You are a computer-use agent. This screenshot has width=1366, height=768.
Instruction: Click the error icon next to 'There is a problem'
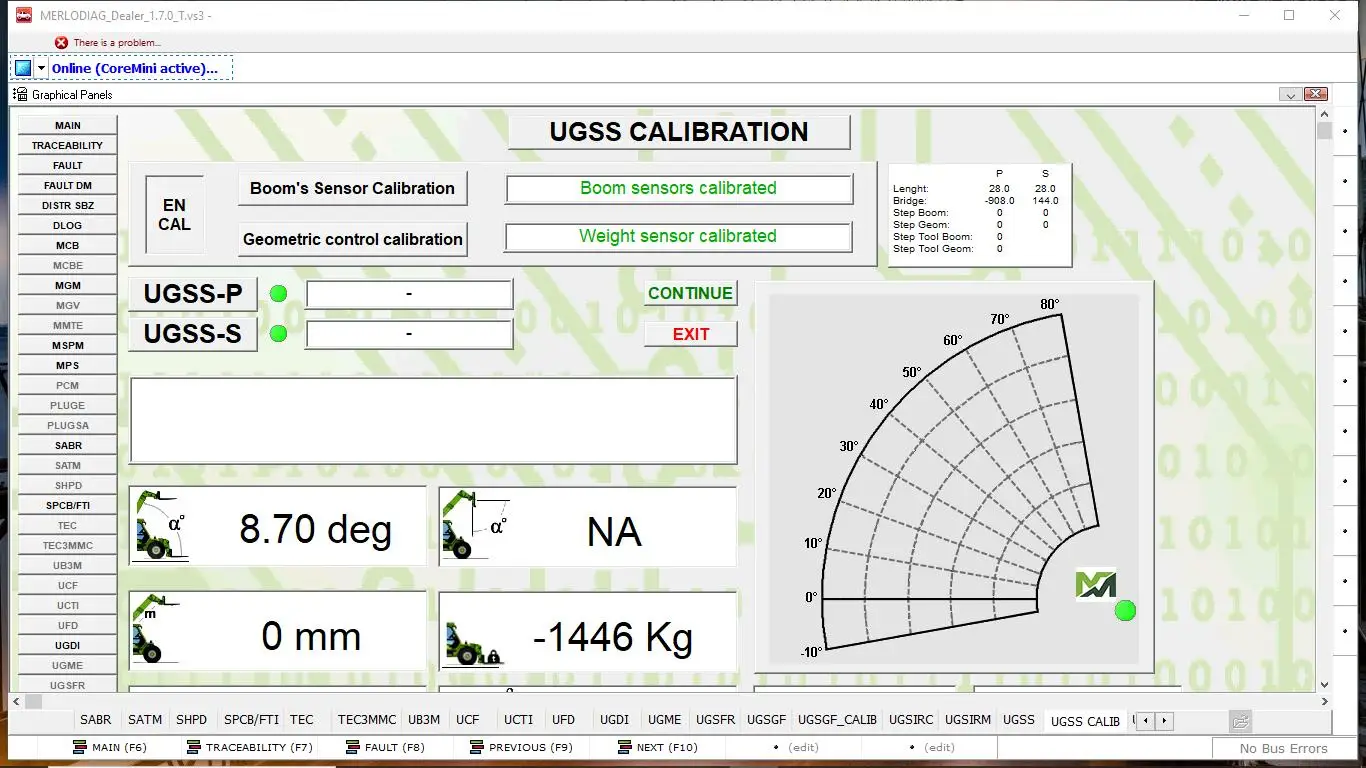[x=62, y=42]
